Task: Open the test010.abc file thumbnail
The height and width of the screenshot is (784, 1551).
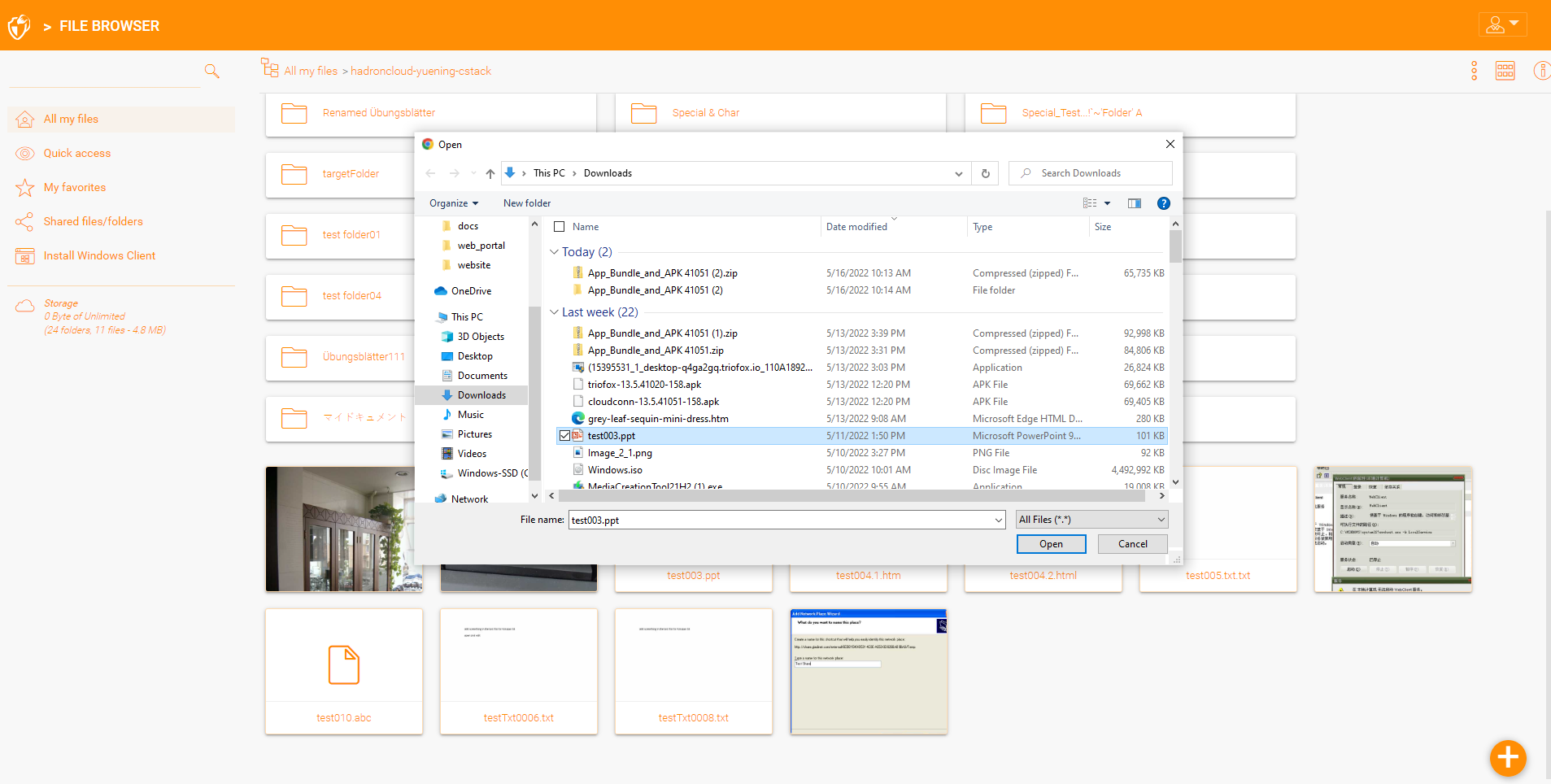Action: tap(344, 672)
